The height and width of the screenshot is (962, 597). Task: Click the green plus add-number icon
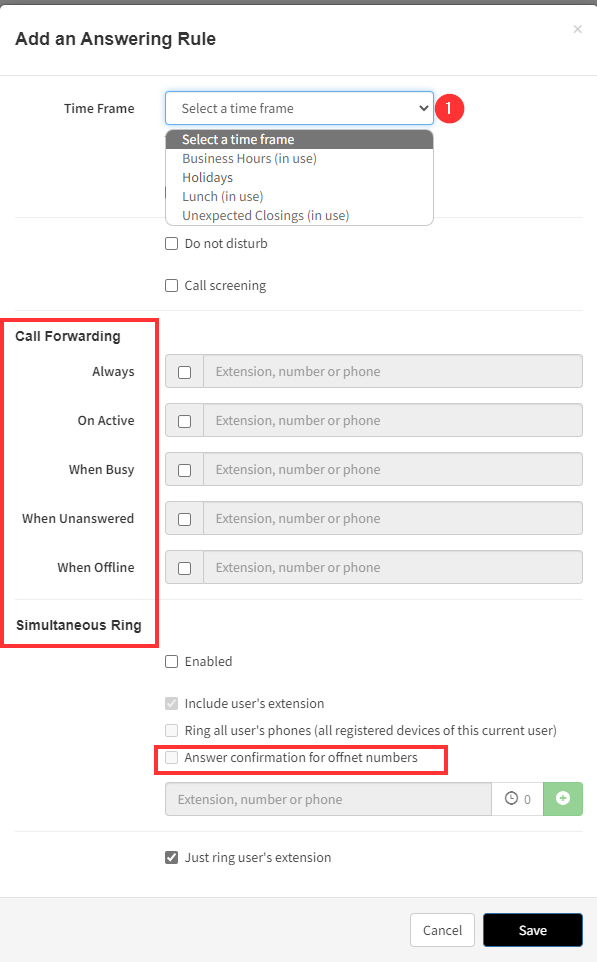tap(563, 798)
